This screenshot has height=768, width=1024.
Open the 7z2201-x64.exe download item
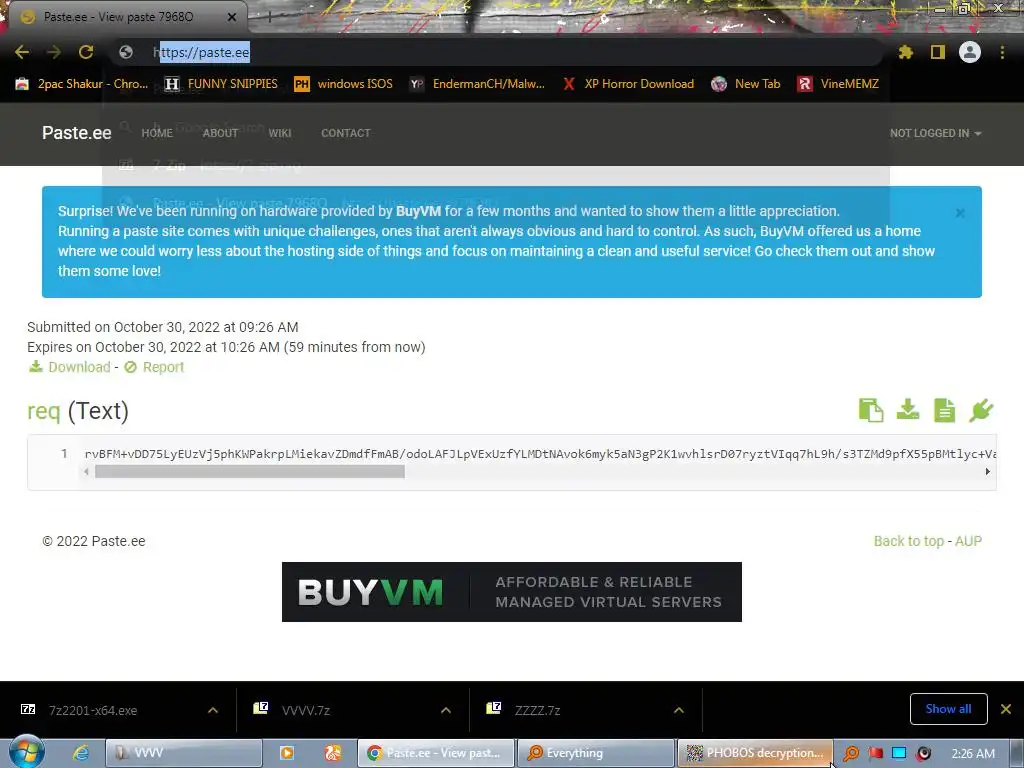(93, 711)
